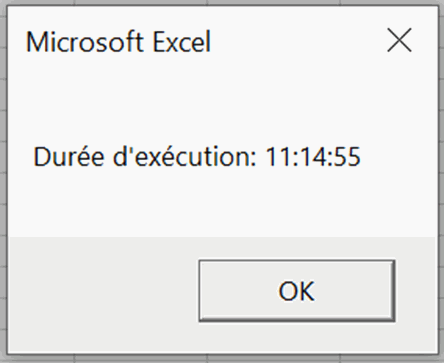Click the Microsoft Excel title text

(118, 42)
